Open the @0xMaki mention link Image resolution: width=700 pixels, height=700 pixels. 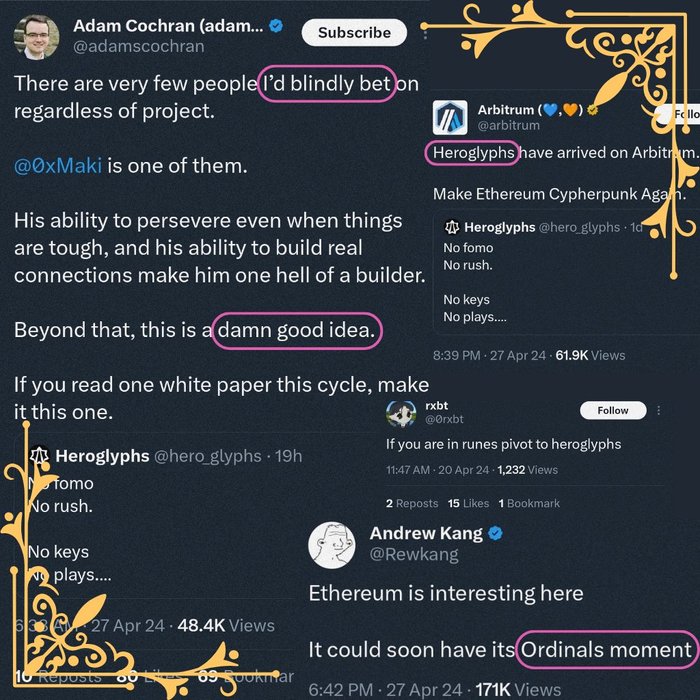tap(58, 166)
